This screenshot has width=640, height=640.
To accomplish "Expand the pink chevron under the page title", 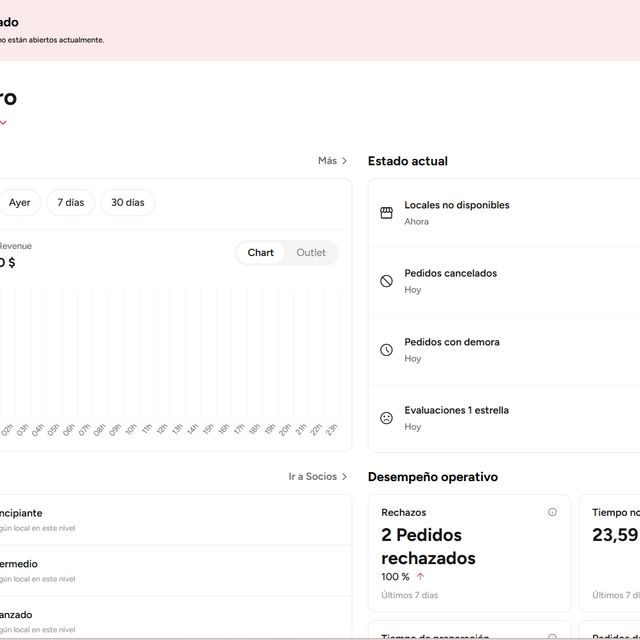I will [x=3, y=123].
